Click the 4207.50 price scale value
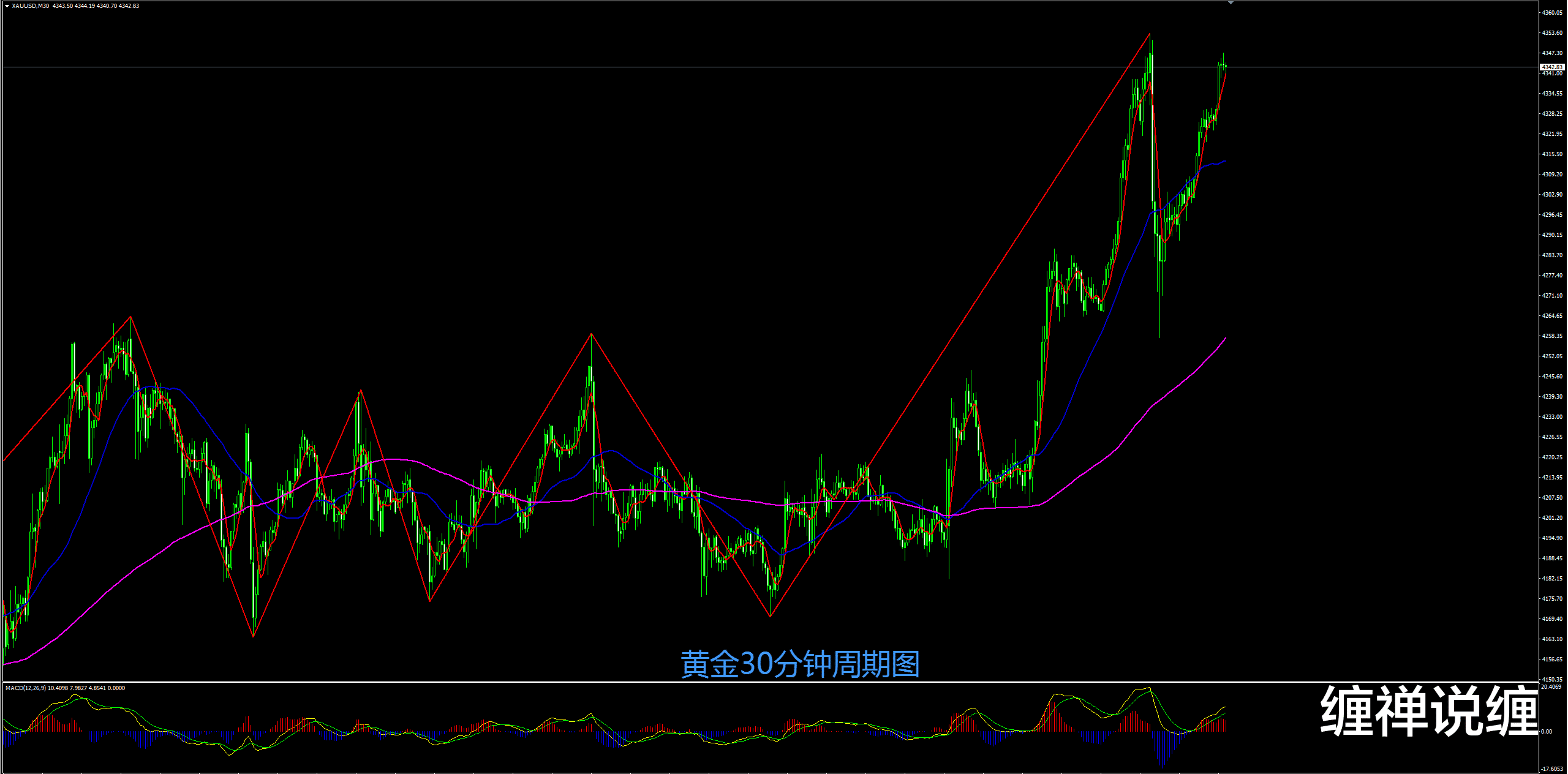This screenshot has height=774, width=1568. point(1553,498)
